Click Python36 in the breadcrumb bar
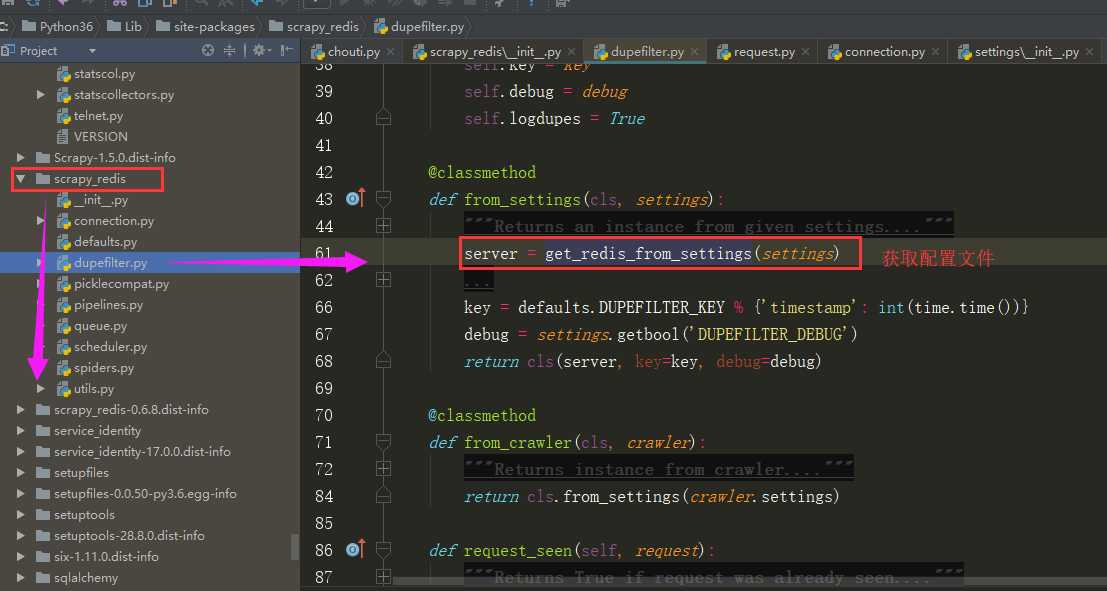 (58, 27)
